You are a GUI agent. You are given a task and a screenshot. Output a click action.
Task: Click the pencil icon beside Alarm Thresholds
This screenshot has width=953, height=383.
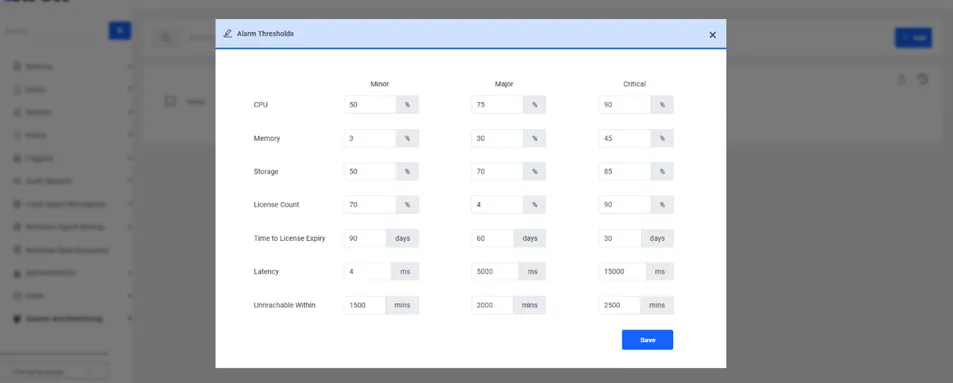pos(227,33)
